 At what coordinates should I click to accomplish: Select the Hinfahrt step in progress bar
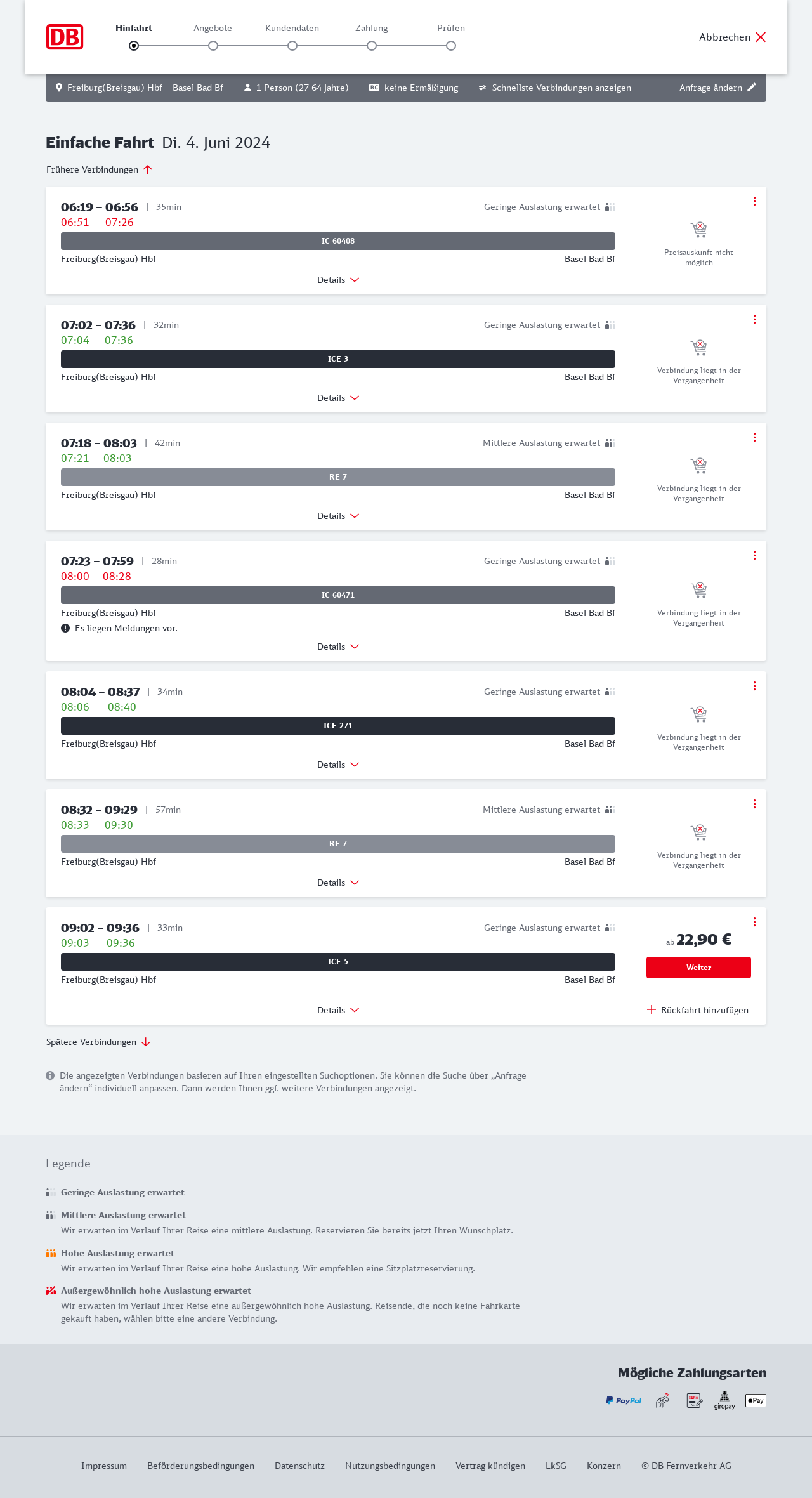point(134,46)
